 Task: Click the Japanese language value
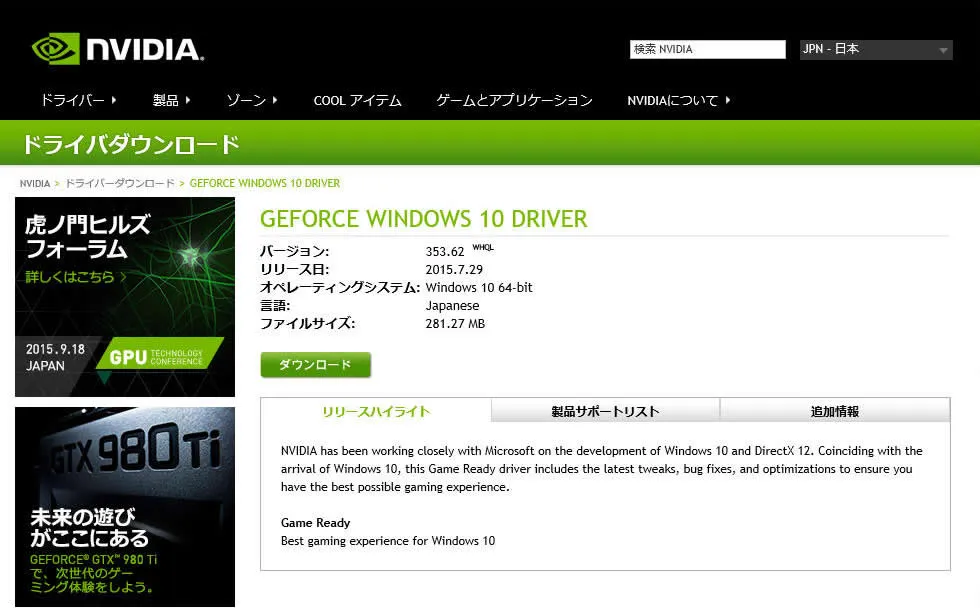point(452,306)
